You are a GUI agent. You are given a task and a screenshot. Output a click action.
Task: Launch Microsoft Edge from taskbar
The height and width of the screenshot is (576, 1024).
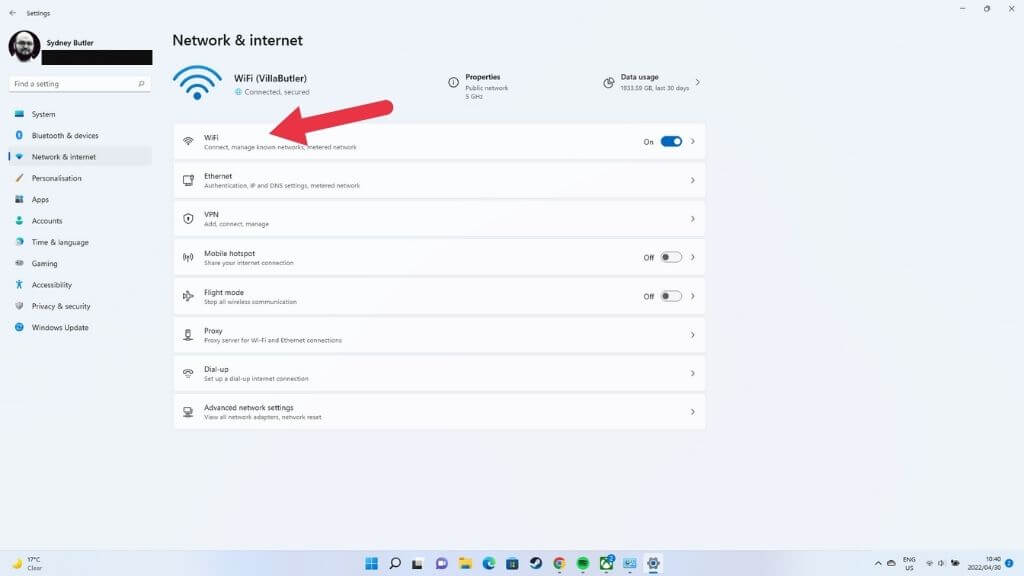click(488, 563)
